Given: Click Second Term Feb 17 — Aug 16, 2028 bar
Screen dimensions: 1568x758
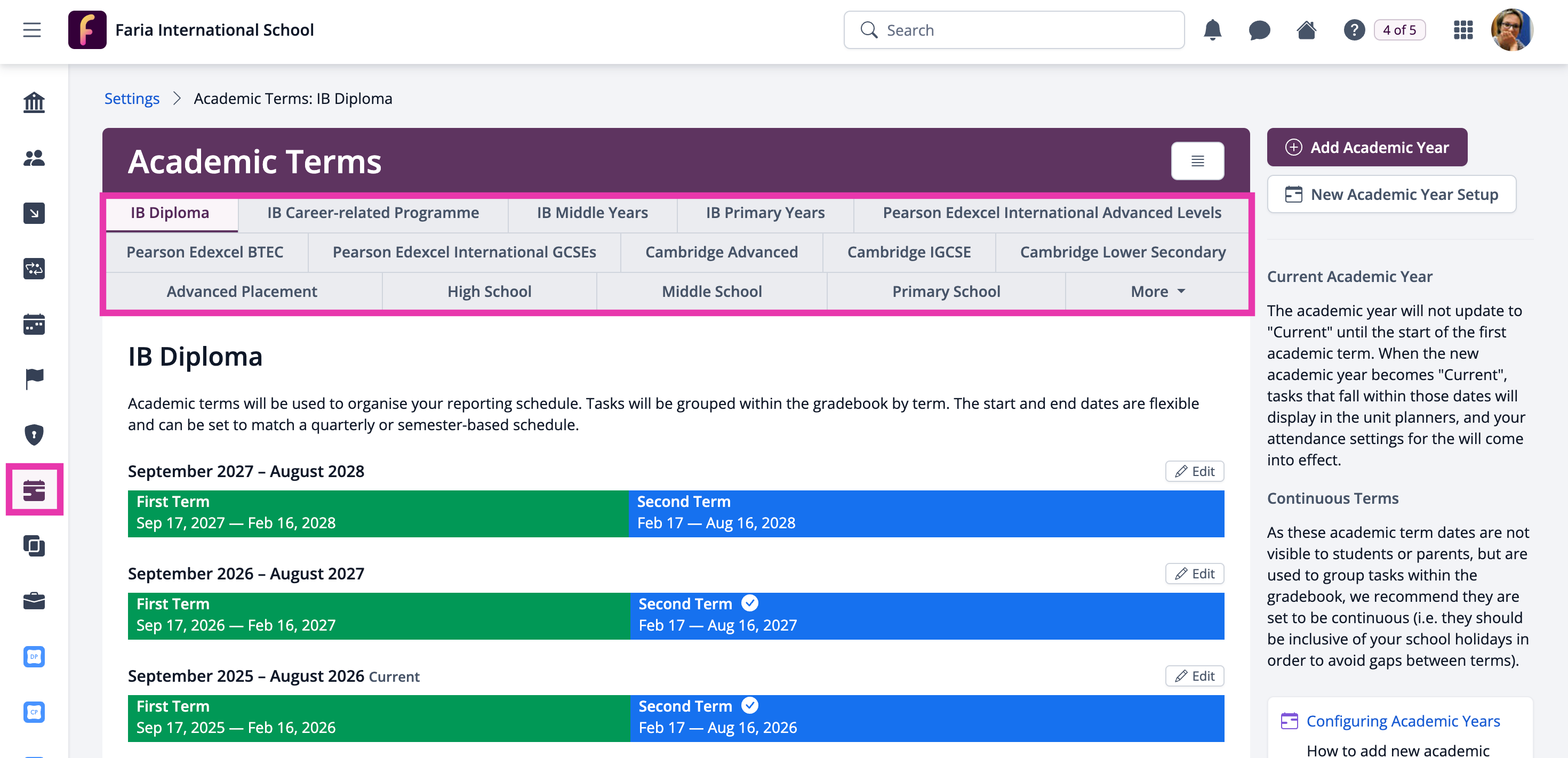Looking at the screenshot, I should [926, 513].
